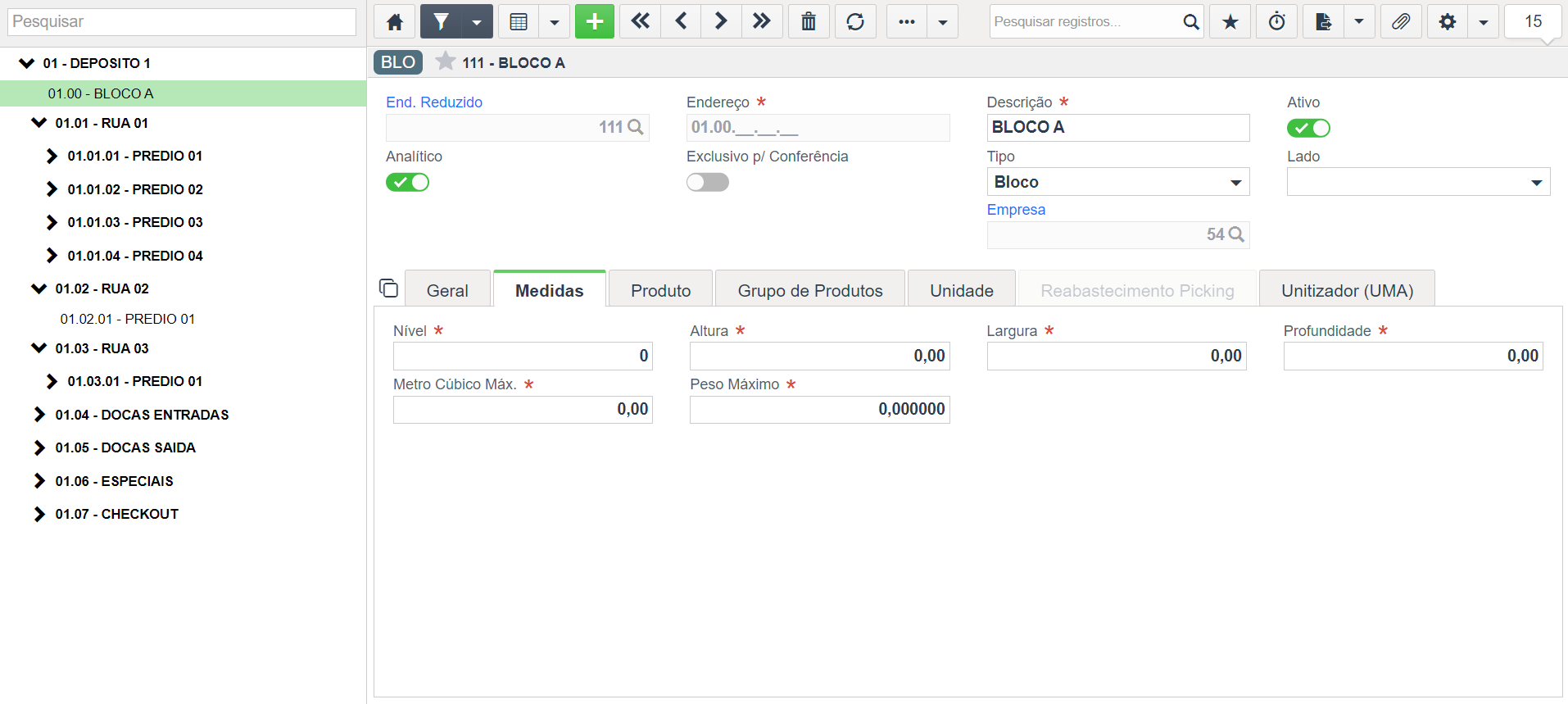Expand 01.01.04 - PREDIO 04 node

(52, 256)
